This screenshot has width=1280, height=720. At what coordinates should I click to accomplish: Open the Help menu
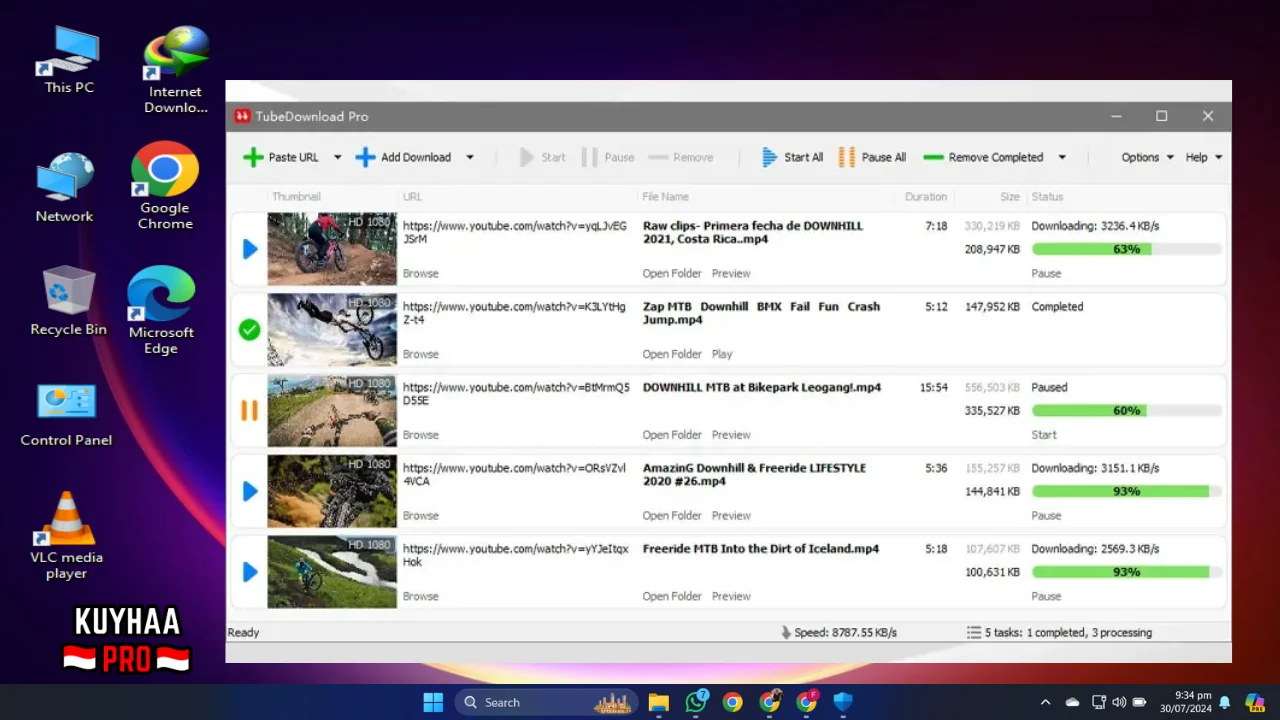coord(1204,157)
